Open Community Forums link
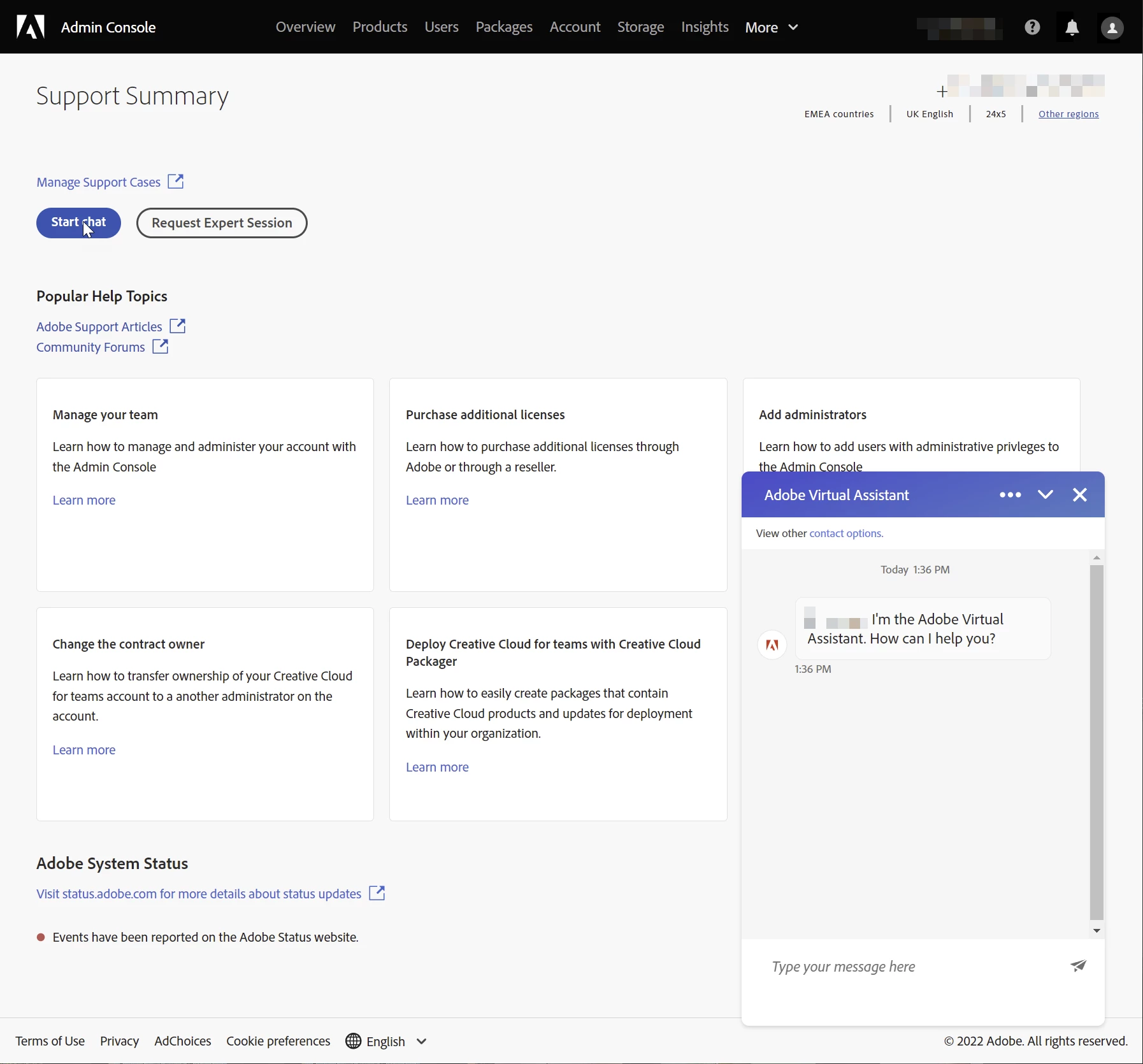1143x1064 pixels. click(x=90, y=347)
